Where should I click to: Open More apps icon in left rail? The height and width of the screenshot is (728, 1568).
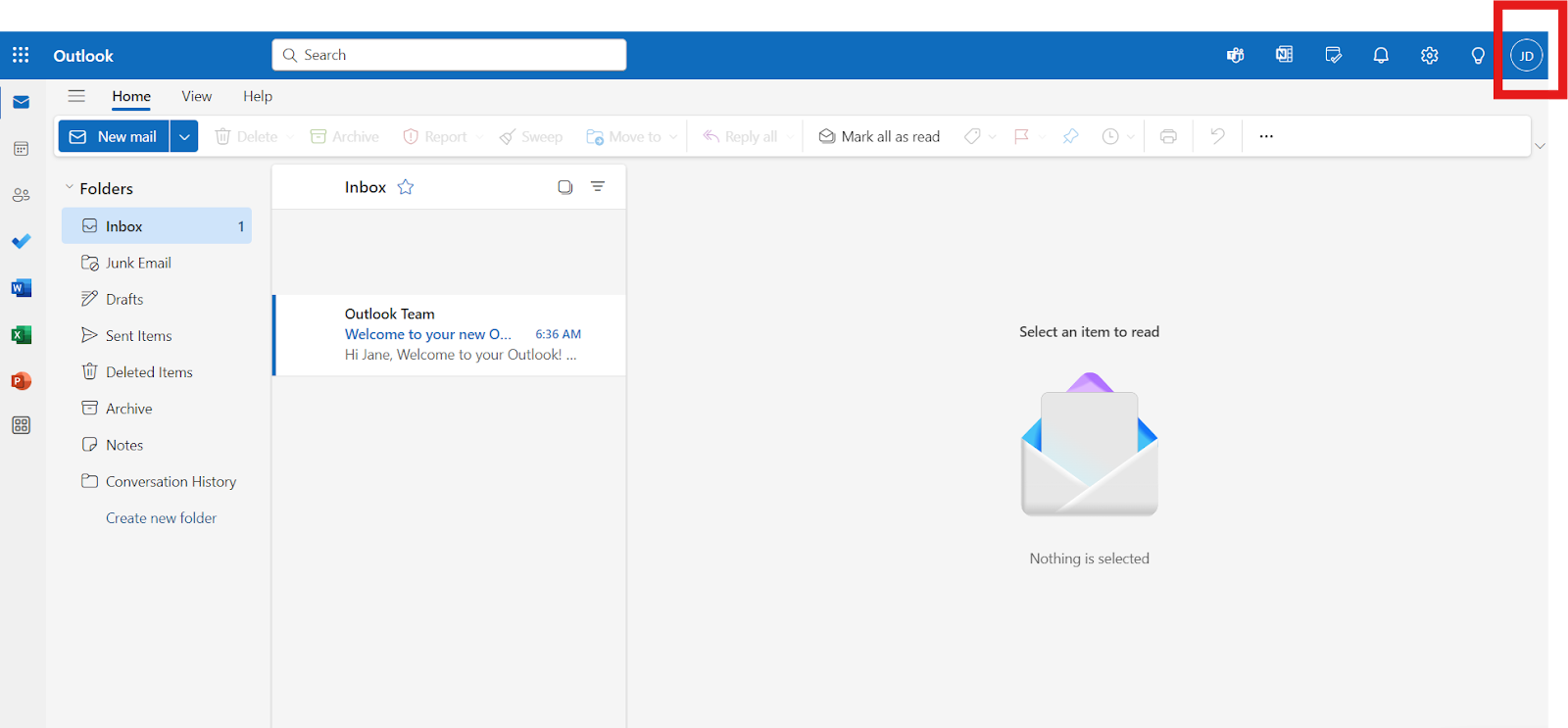click(x=21, y=425)
